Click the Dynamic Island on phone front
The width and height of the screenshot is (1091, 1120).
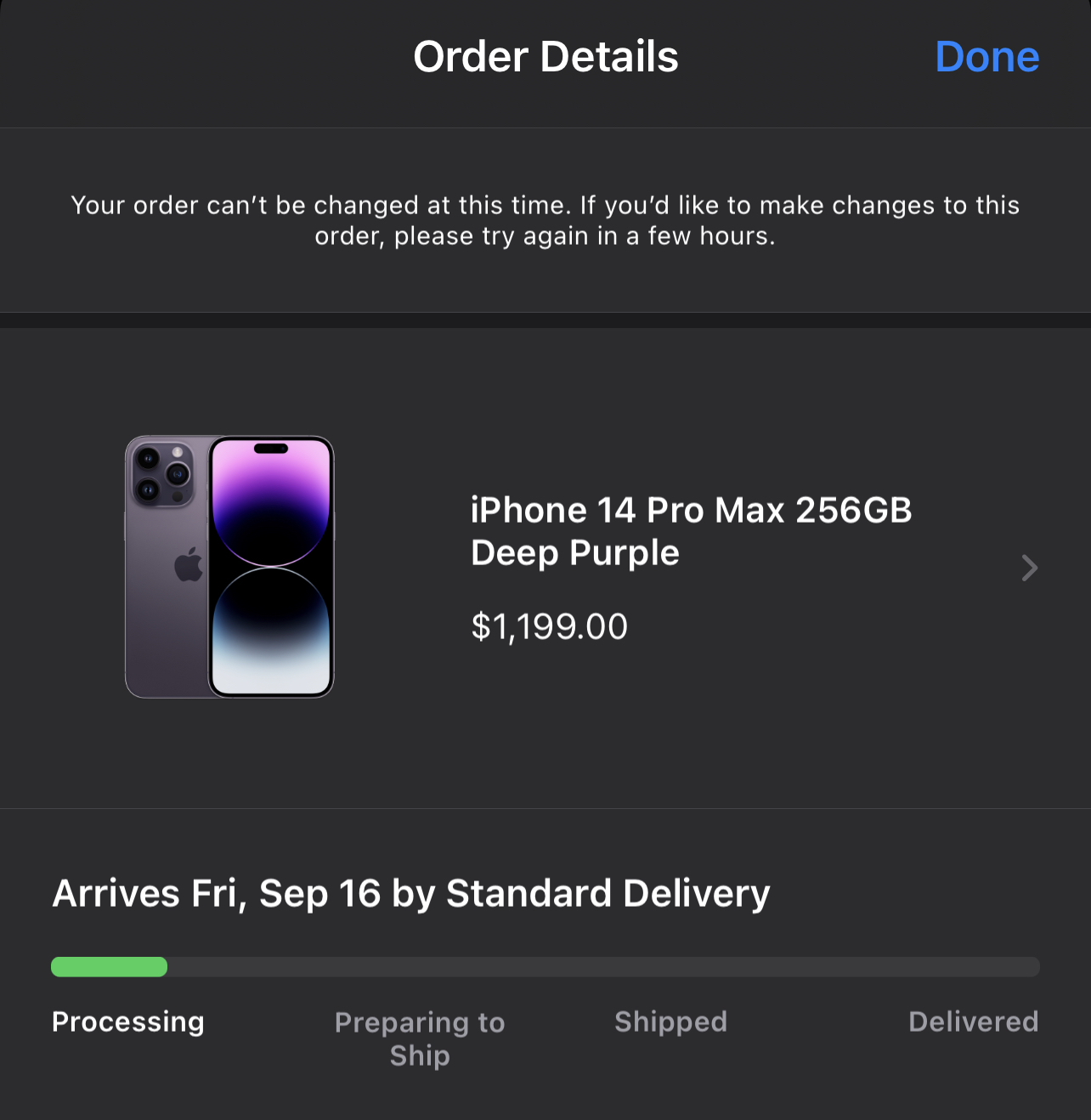pyautogui.click(x=271, y=449)
